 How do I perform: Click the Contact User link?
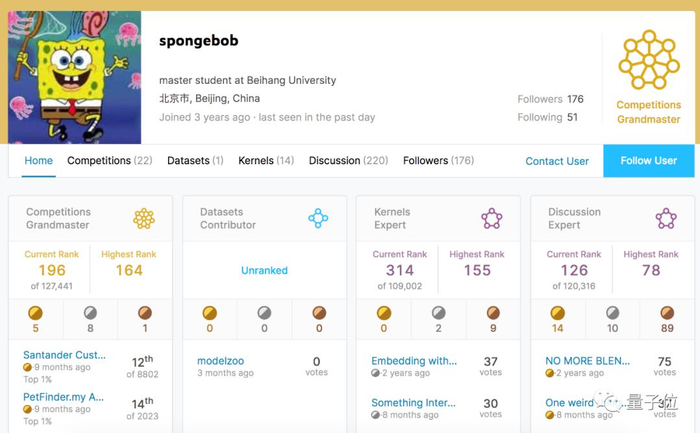(557, 161)
